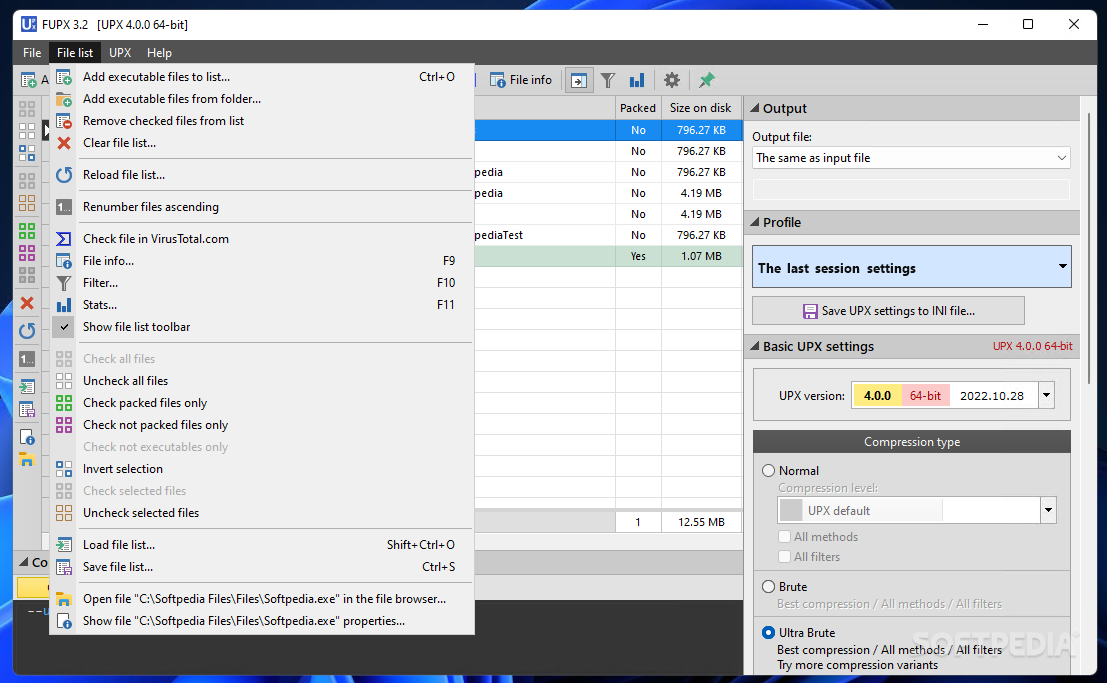Select Check not packed files only
Image resolution: width=1107 pixels, height=683 pixels.
click(261, 424)
